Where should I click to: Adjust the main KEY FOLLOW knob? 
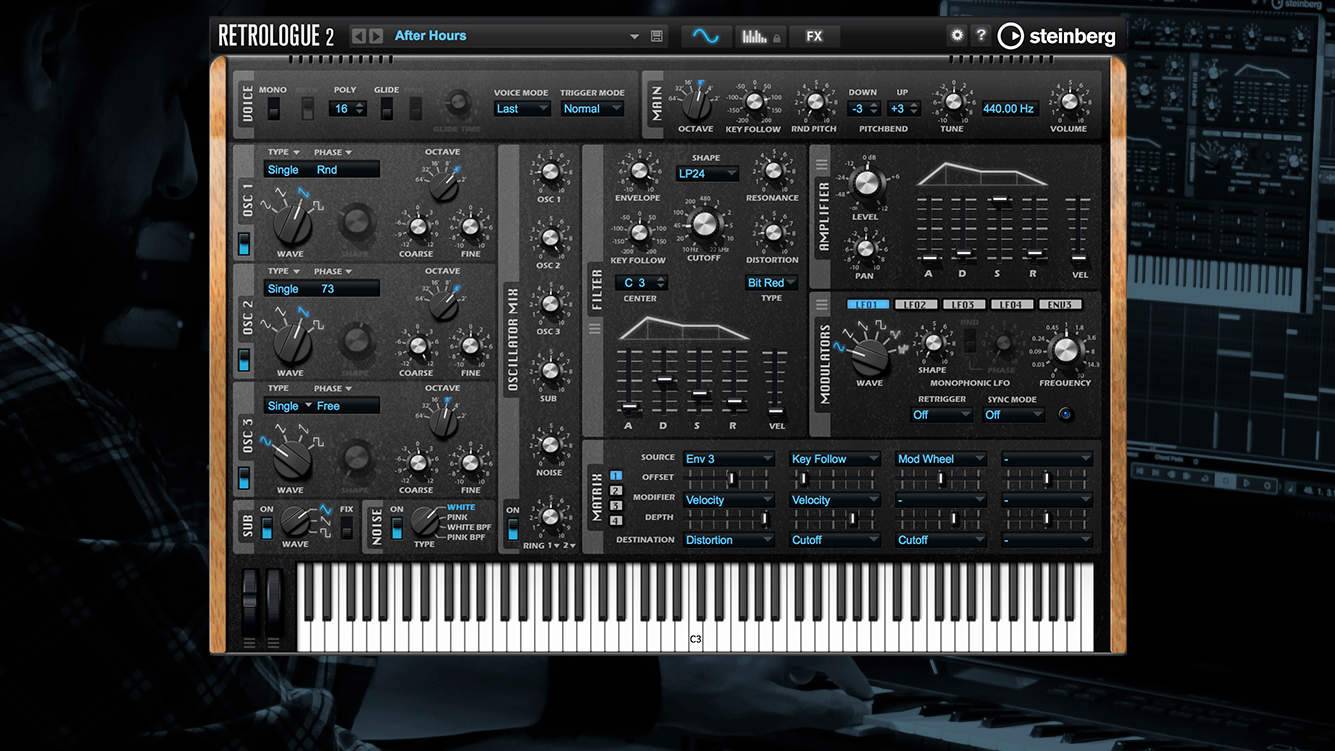755,101
